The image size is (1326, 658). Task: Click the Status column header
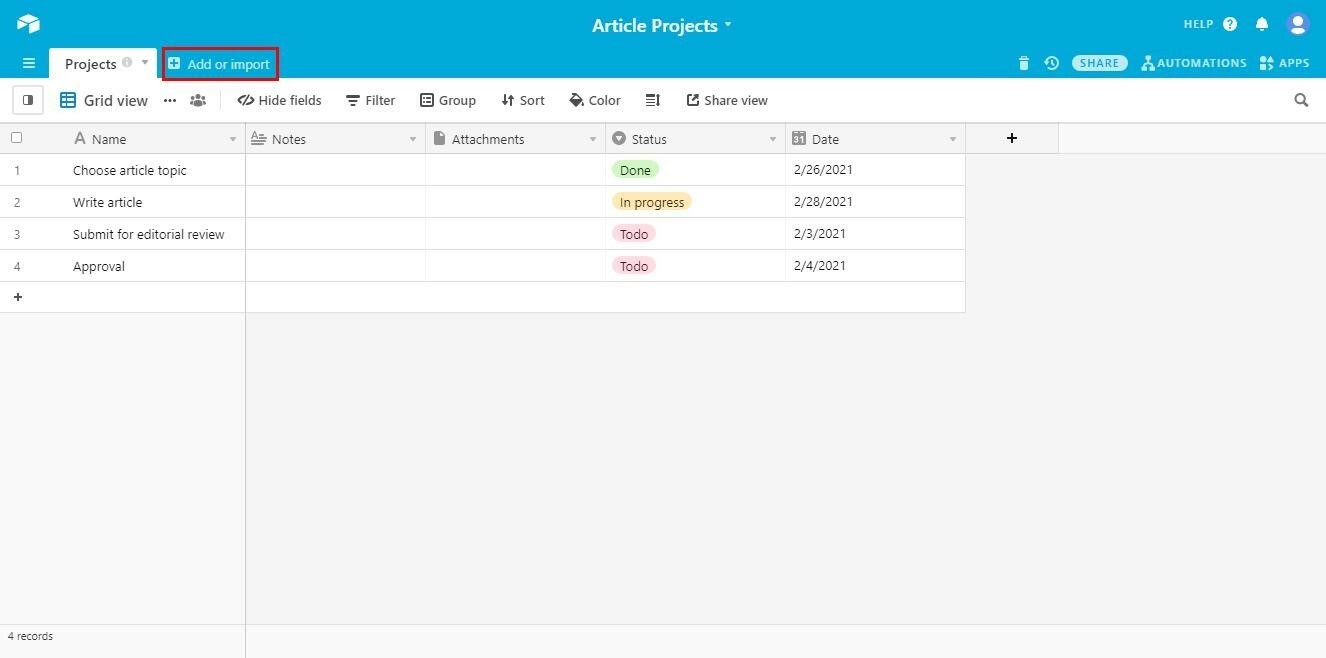[696, 139]
